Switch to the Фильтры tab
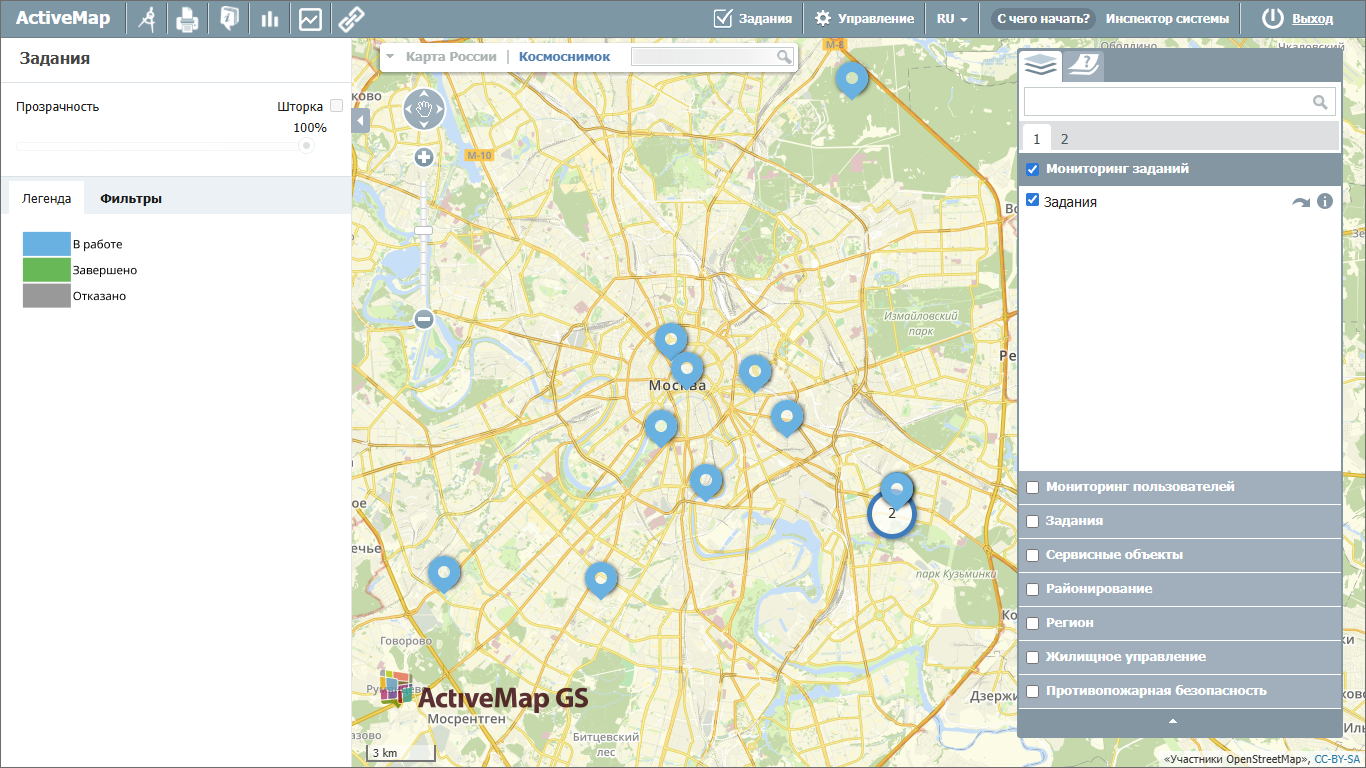 [x=131, y=198]
